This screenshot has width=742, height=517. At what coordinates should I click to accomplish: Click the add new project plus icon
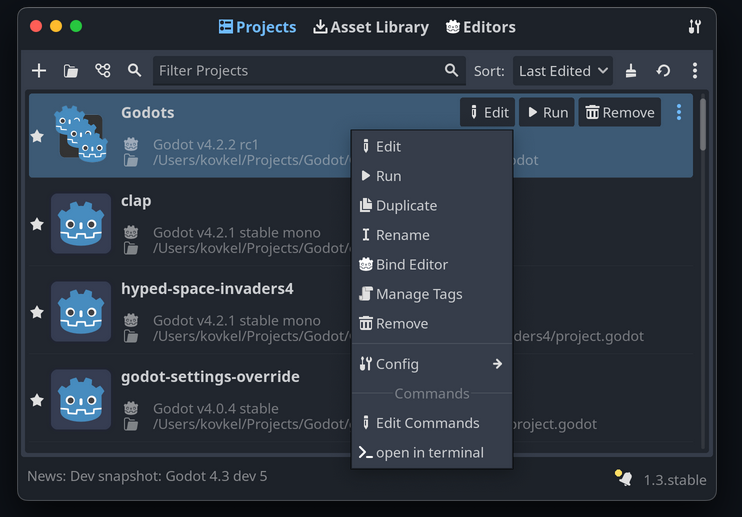(39, 71)
